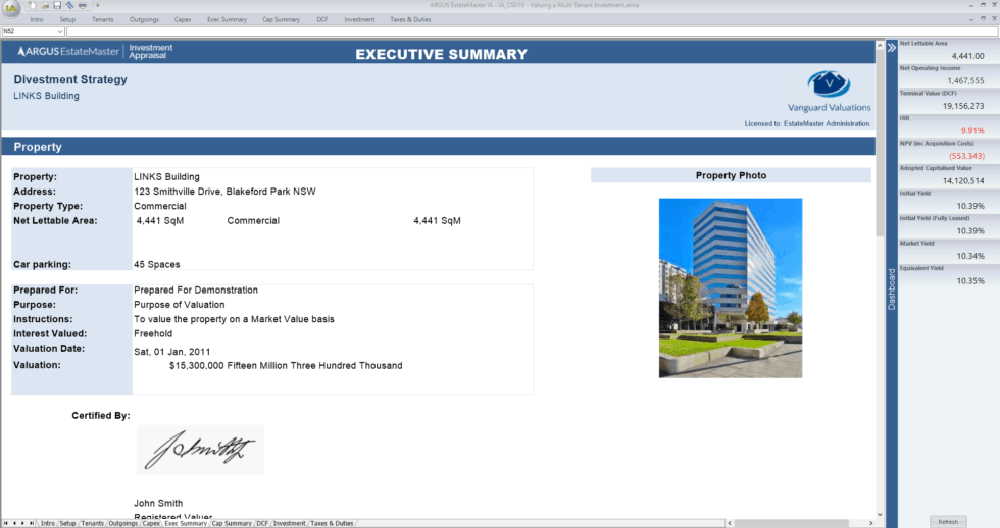
Task: Click the vertical Dashboard label strip
Action: click(x=892, y=289)
